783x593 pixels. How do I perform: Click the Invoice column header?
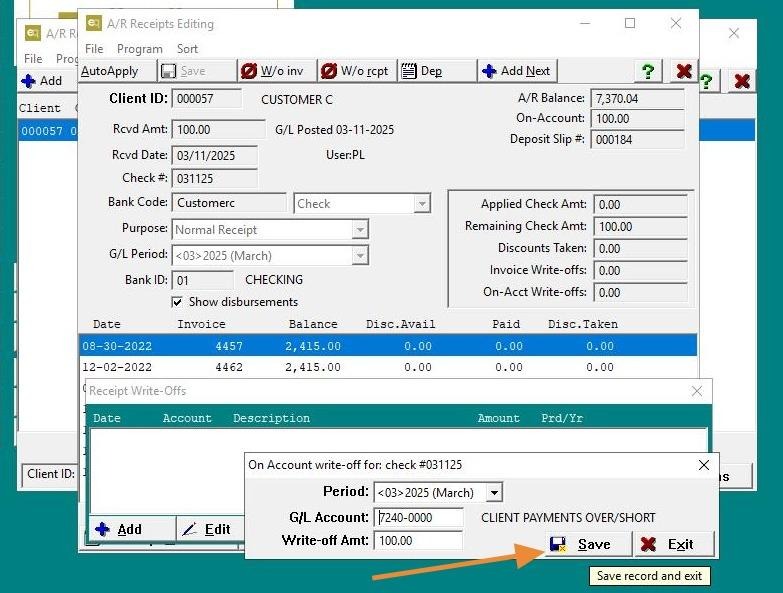point(201,324)
